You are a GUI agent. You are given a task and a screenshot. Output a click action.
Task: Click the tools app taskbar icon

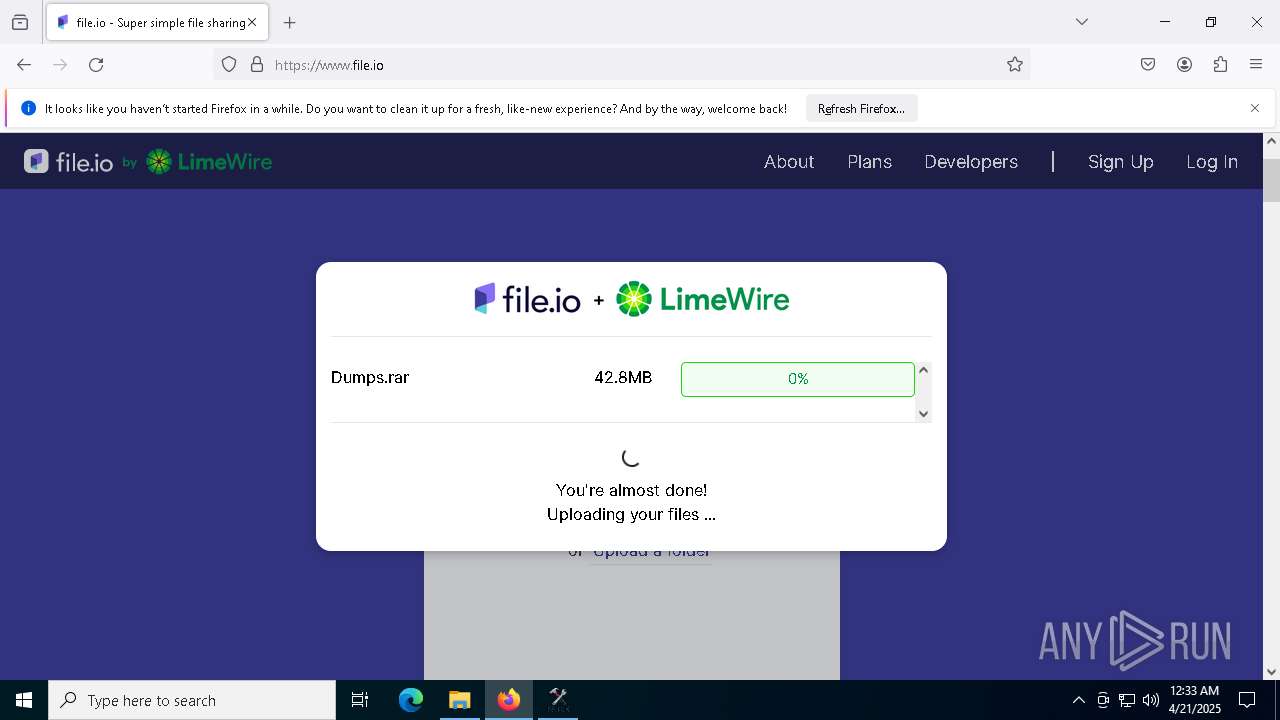pyautogui.click(x=558, y=700)
